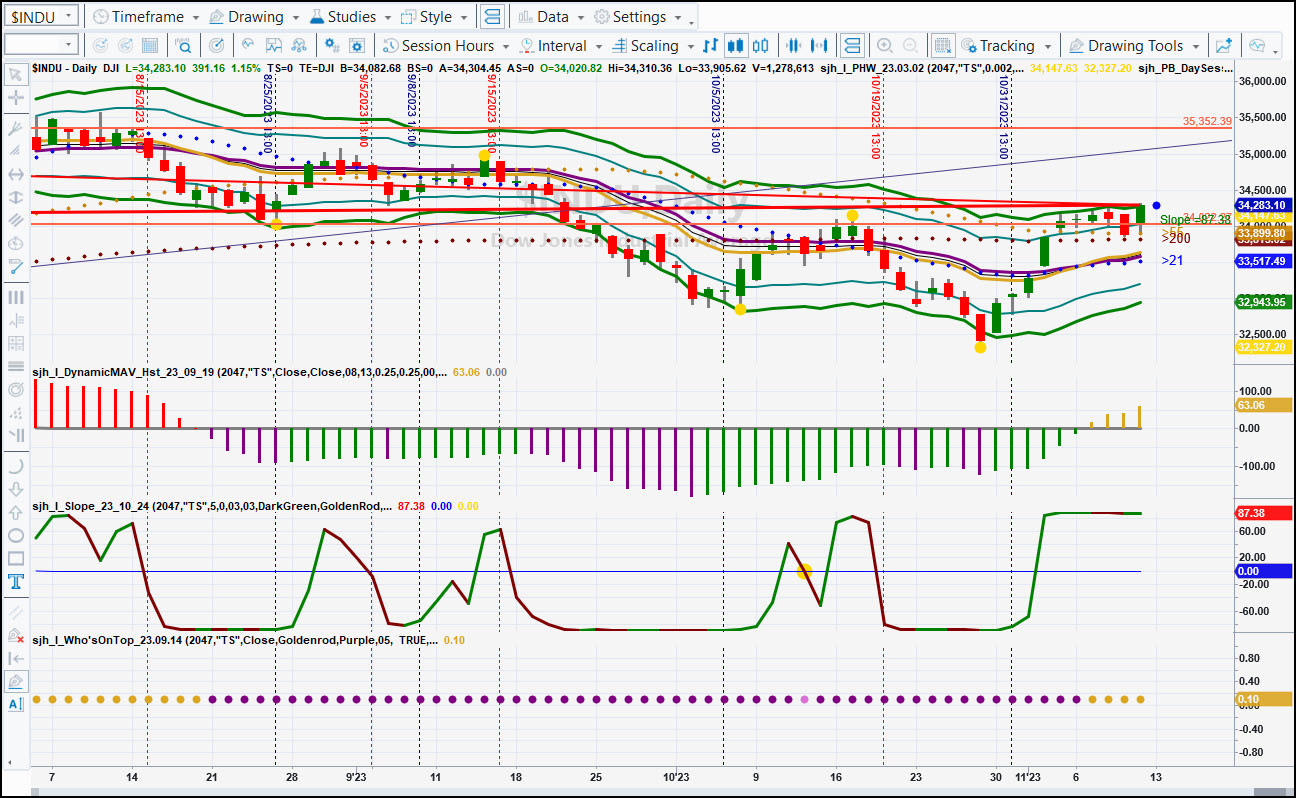Click the add chart plus icon
Viewport: 1296px width, 798px height.
pos(1224,46)
